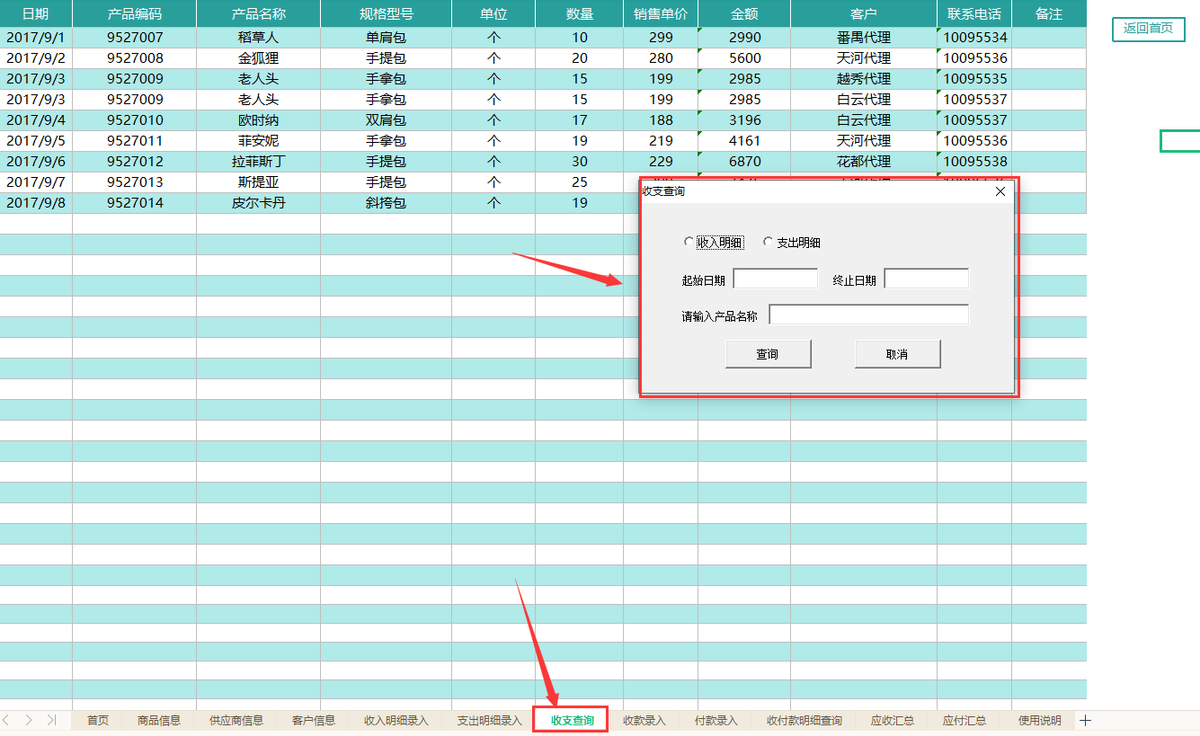Screen dimensions: 1200x736
Task: Open the 客户信息 sheet tab
Action: [x=315, y=719]
